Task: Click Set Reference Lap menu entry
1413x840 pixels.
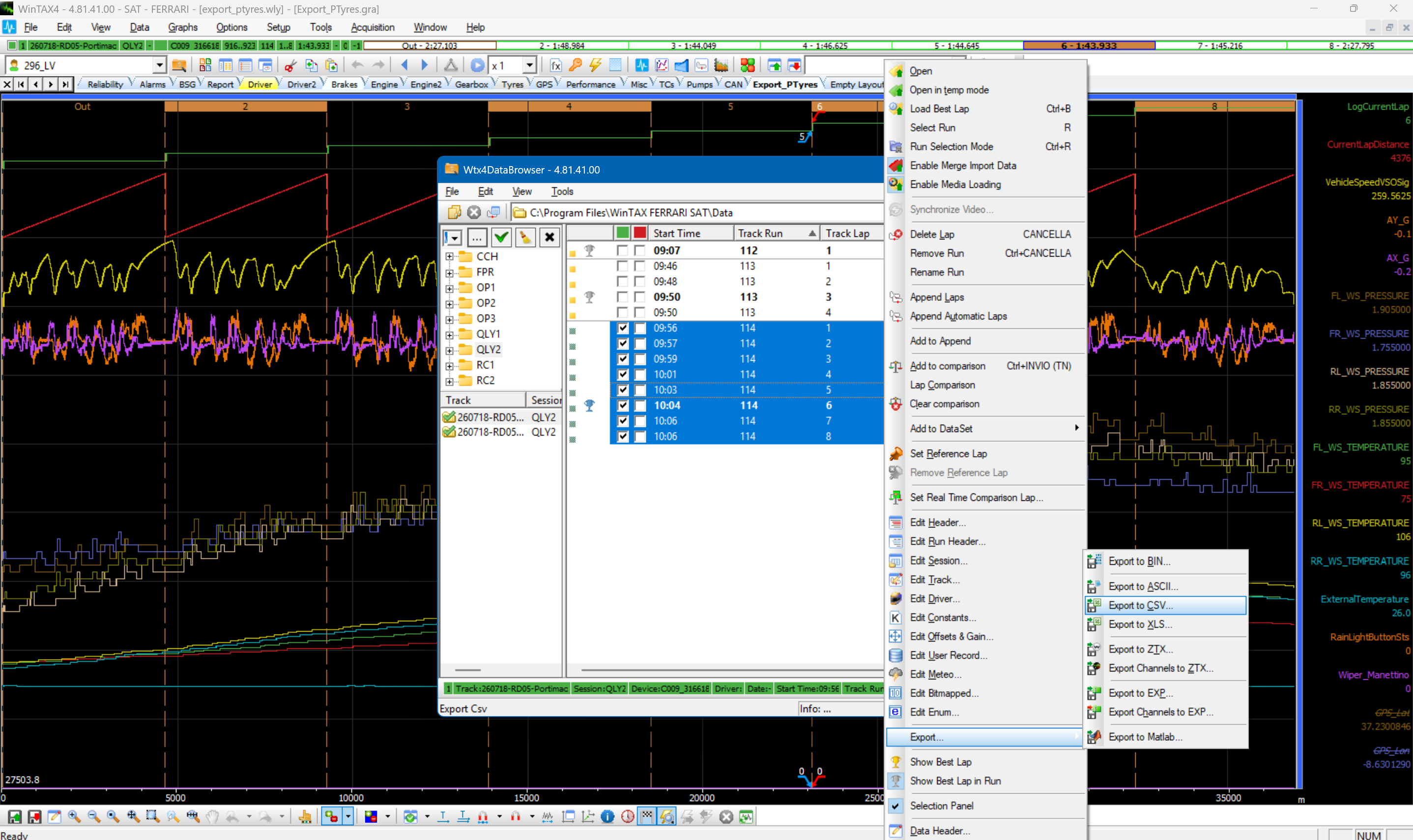Action: pyautogui.click(x=985, y=453)
